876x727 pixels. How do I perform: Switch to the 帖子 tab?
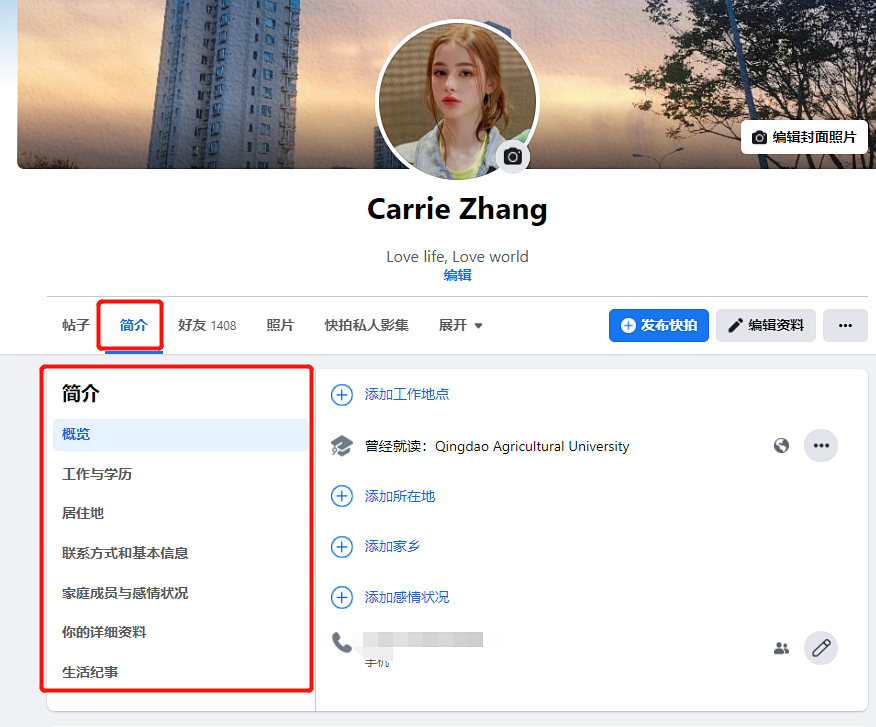(x=75, y=325)
